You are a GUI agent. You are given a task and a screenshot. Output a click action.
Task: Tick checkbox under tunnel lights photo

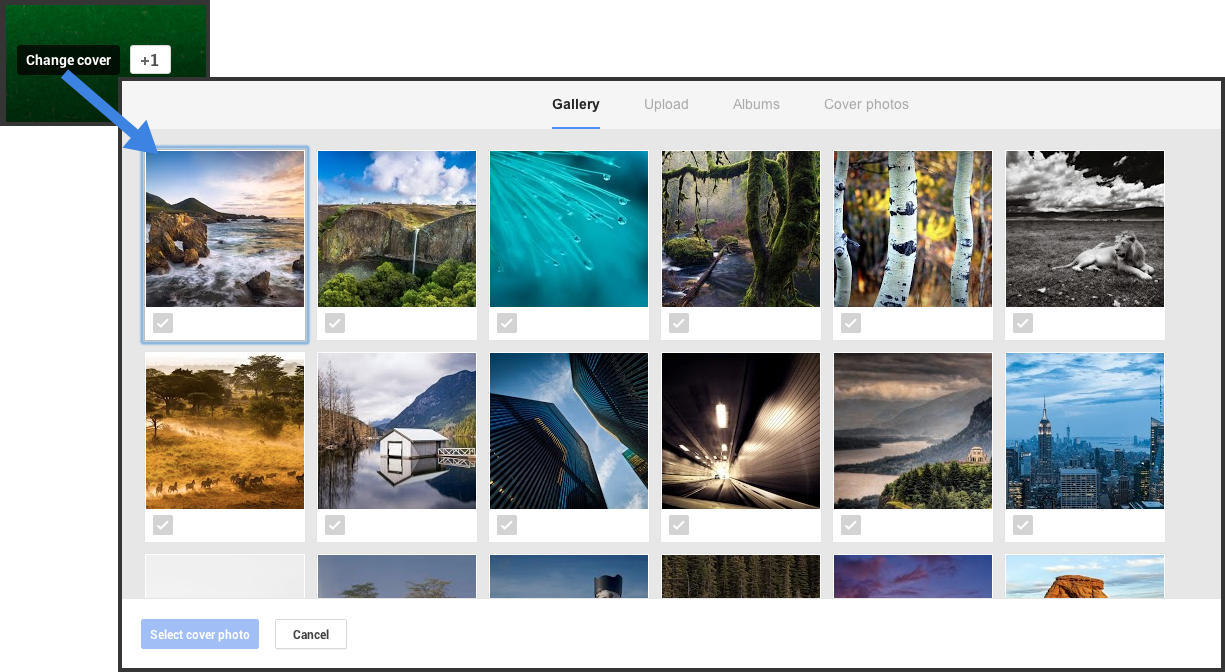(679, 525)
